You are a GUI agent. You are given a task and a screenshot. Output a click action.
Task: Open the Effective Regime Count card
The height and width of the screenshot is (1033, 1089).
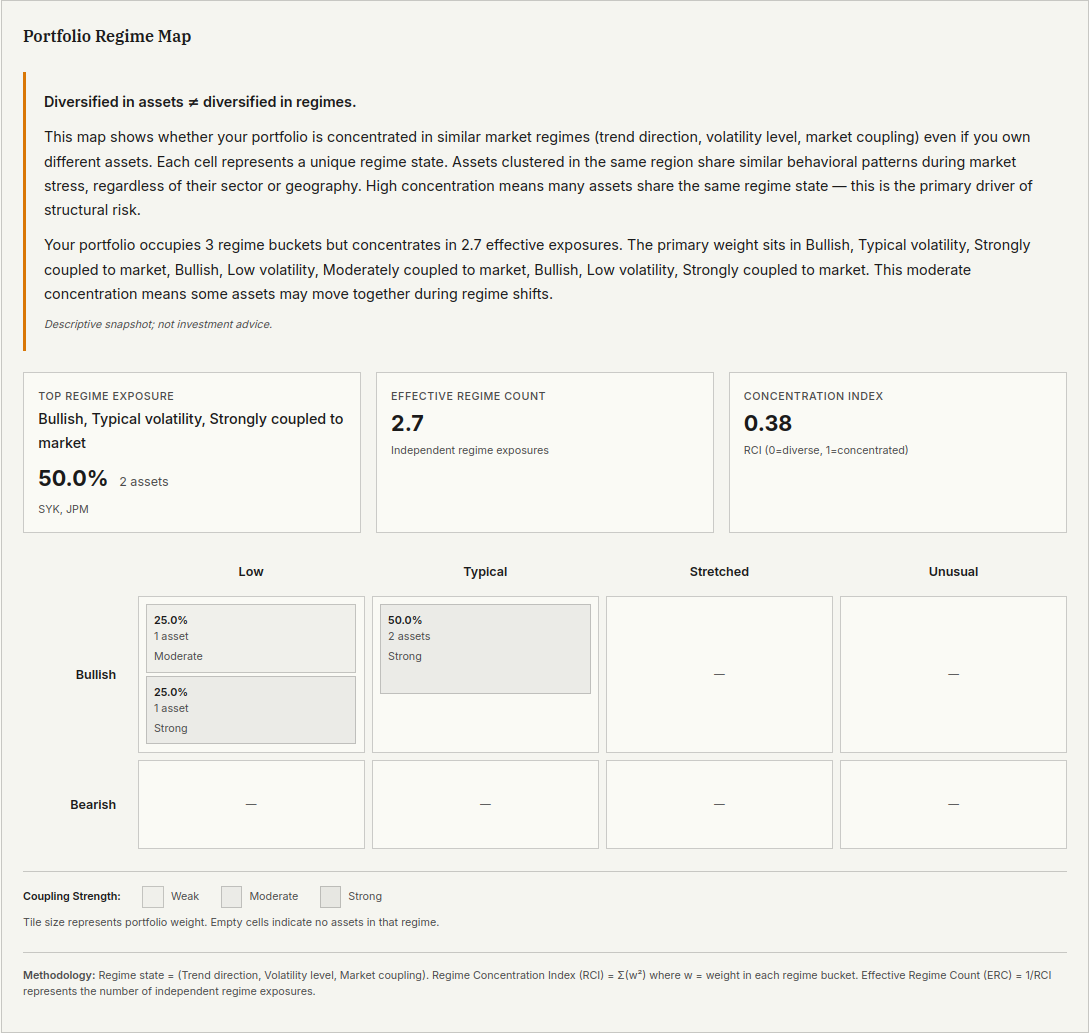click(x=544, y=452)
